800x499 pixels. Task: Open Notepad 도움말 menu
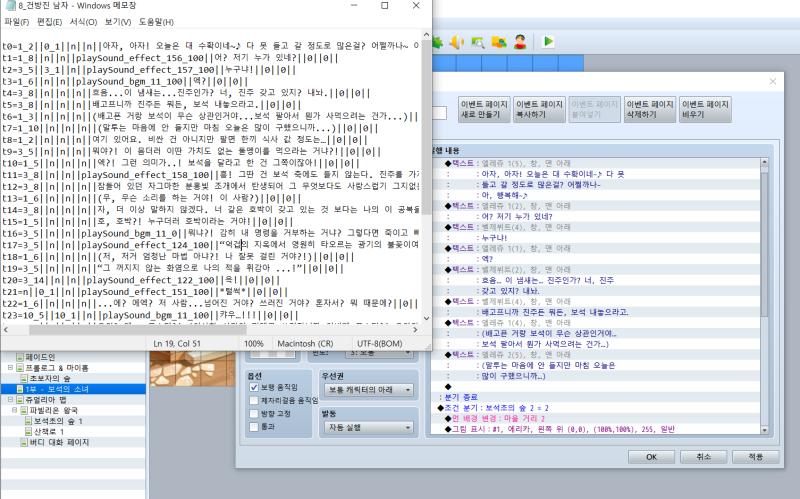(x=156, y=22)
